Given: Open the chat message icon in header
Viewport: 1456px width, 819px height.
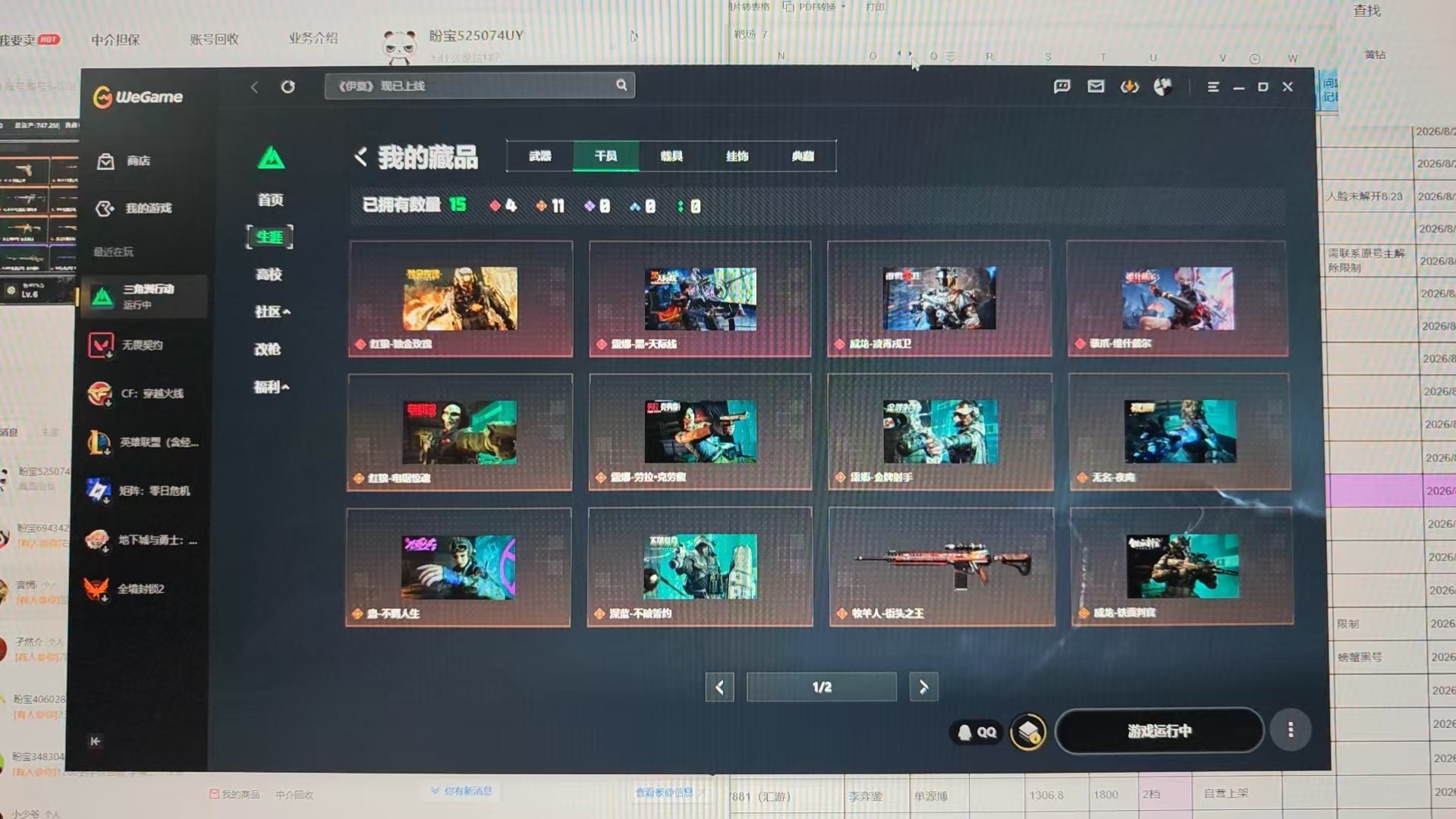Looking at the screenshot, I should click(x=1061, y=86).
